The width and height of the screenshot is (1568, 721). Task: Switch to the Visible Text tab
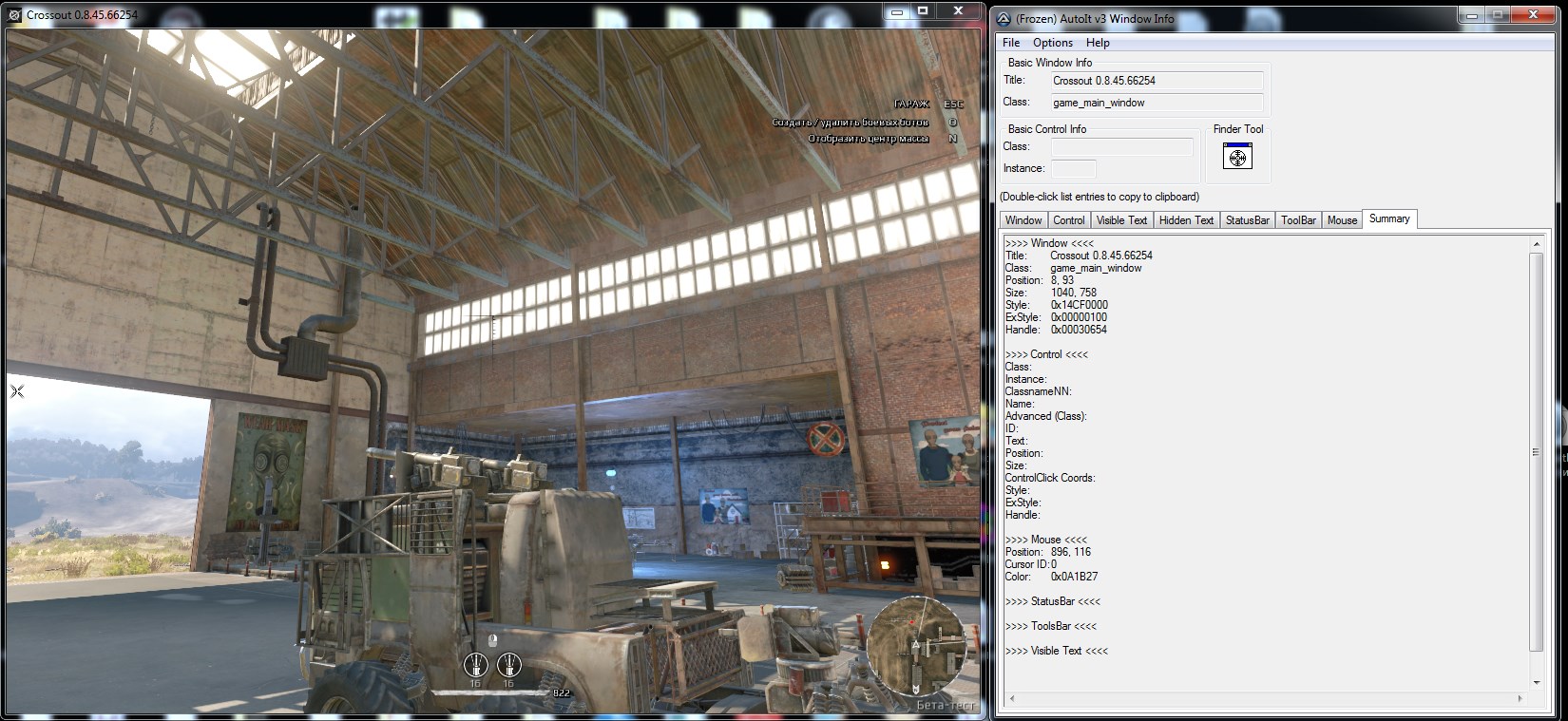tap(1121, 219)
